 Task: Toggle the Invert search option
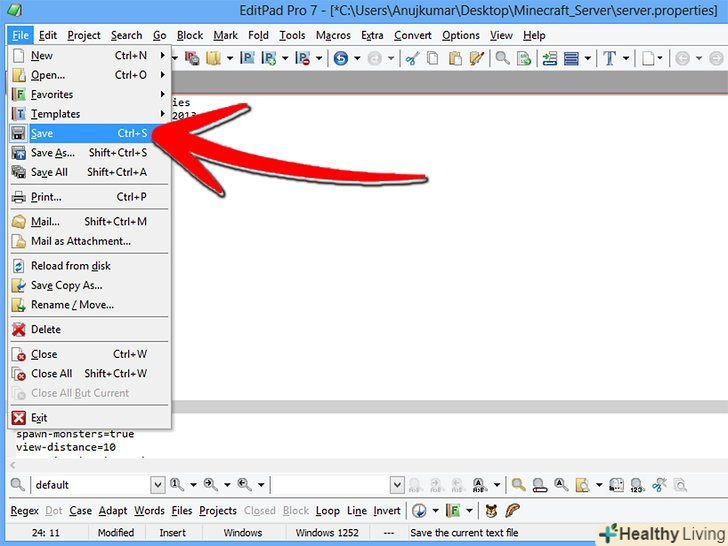[387, 511]
